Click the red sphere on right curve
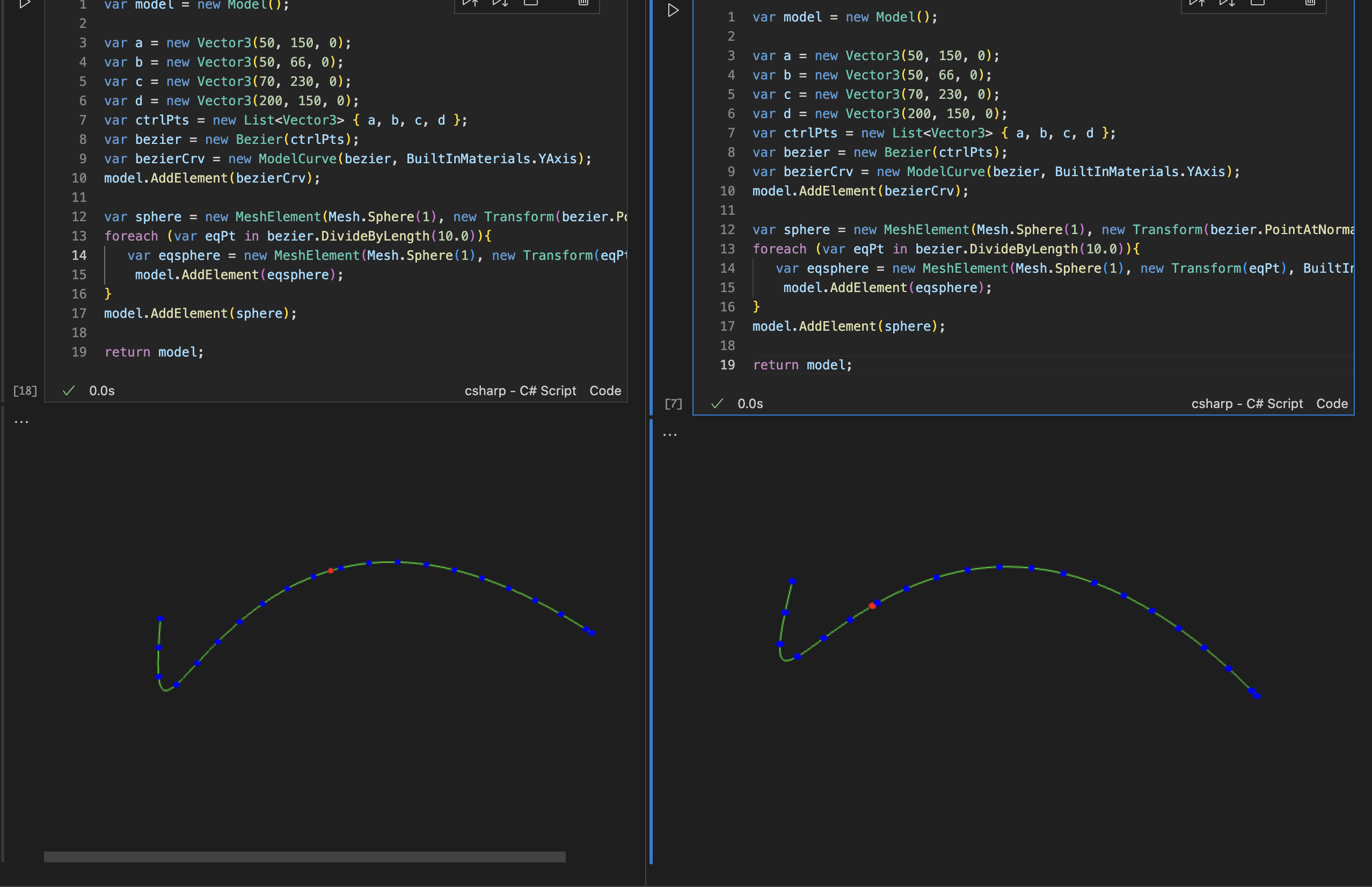The height and width of the screenshot is (887, 1372). click(872, 606)
